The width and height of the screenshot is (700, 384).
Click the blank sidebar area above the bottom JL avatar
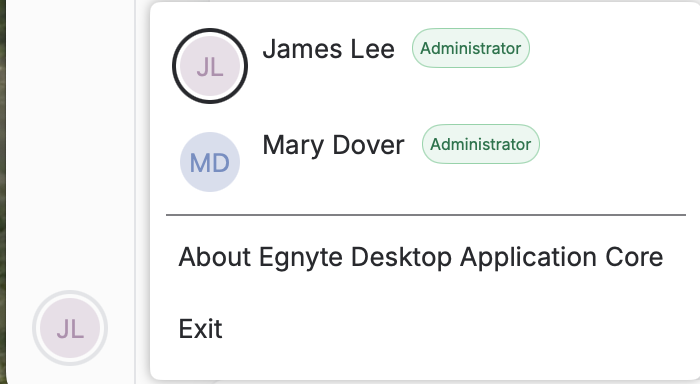(x=70, y=143)
